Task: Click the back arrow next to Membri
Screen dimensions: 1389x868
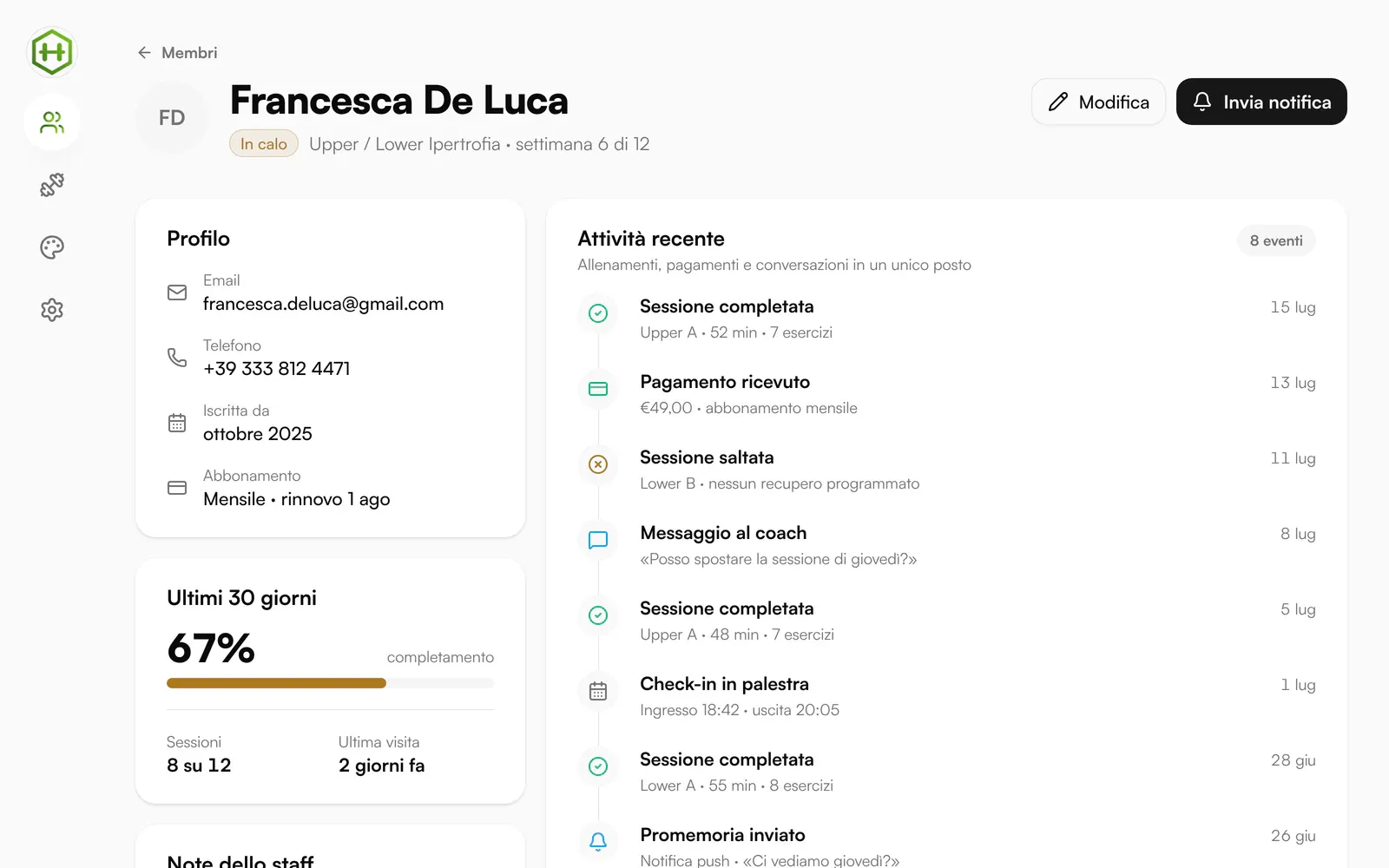Action: [144, 53]
